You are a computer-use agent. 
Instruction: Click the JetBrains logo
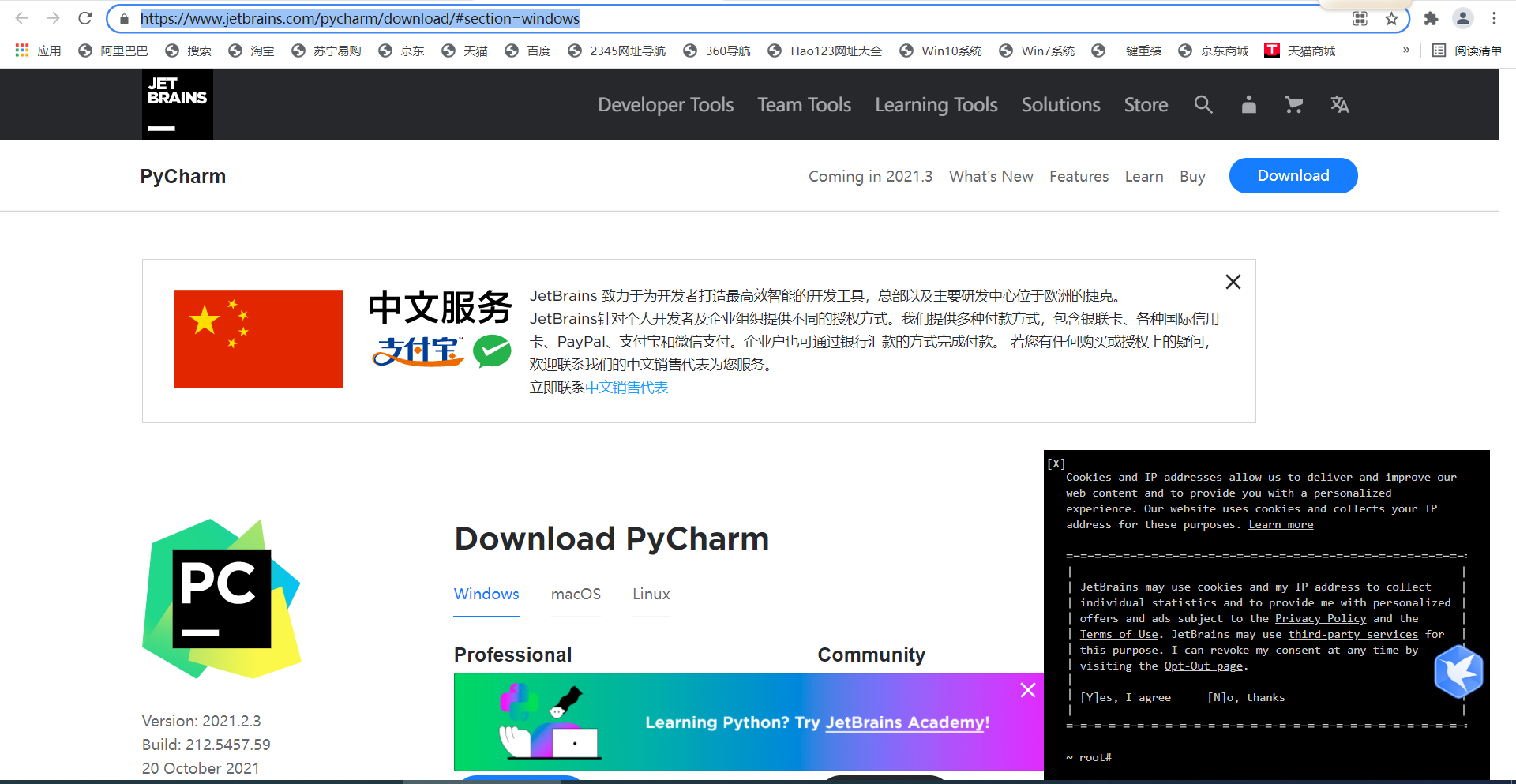[x=178, y=104]
